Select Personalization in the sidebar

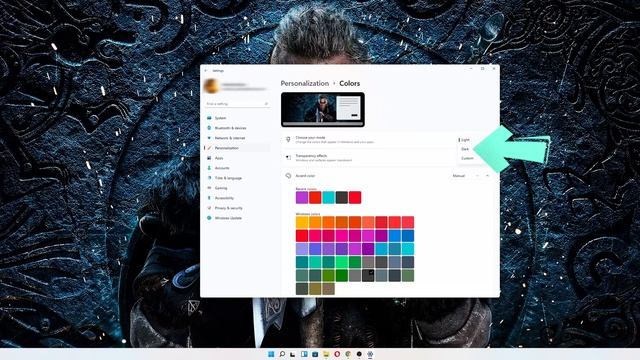point(237,148)
